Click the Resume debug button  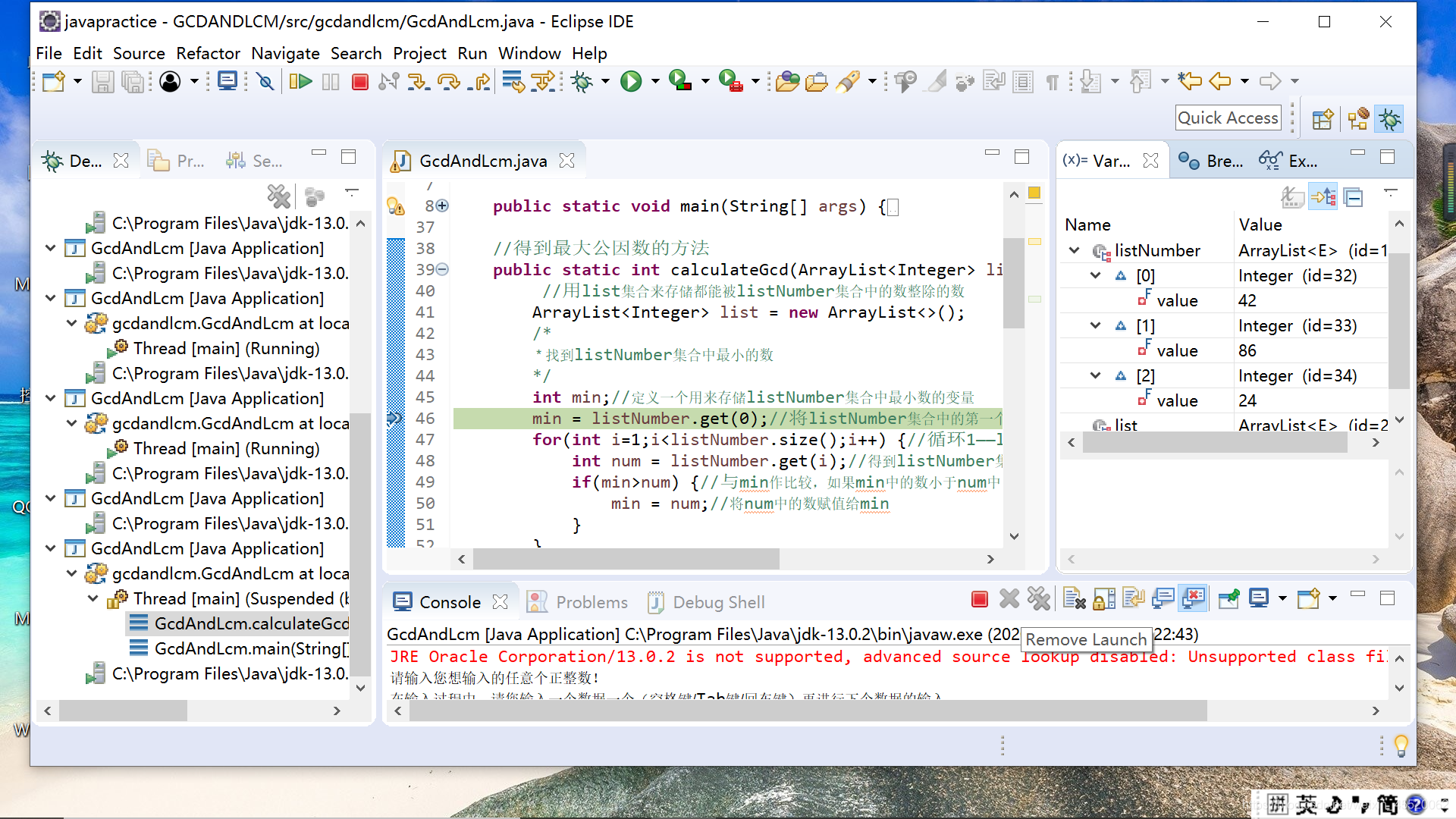[x=300, y=81]
